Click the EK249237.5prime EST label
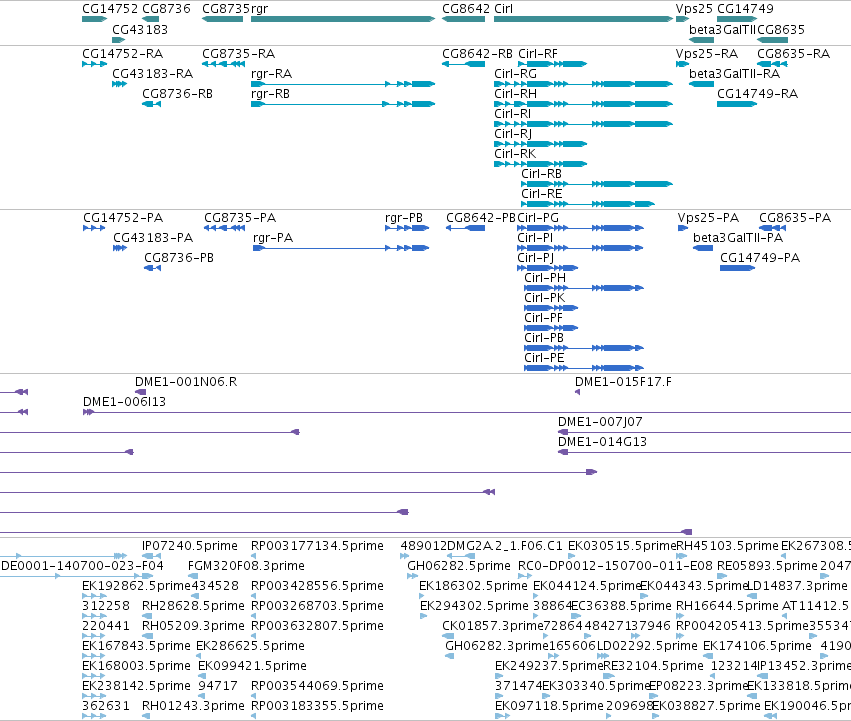This screenshot has height=721, width=851. click(549, 666)
